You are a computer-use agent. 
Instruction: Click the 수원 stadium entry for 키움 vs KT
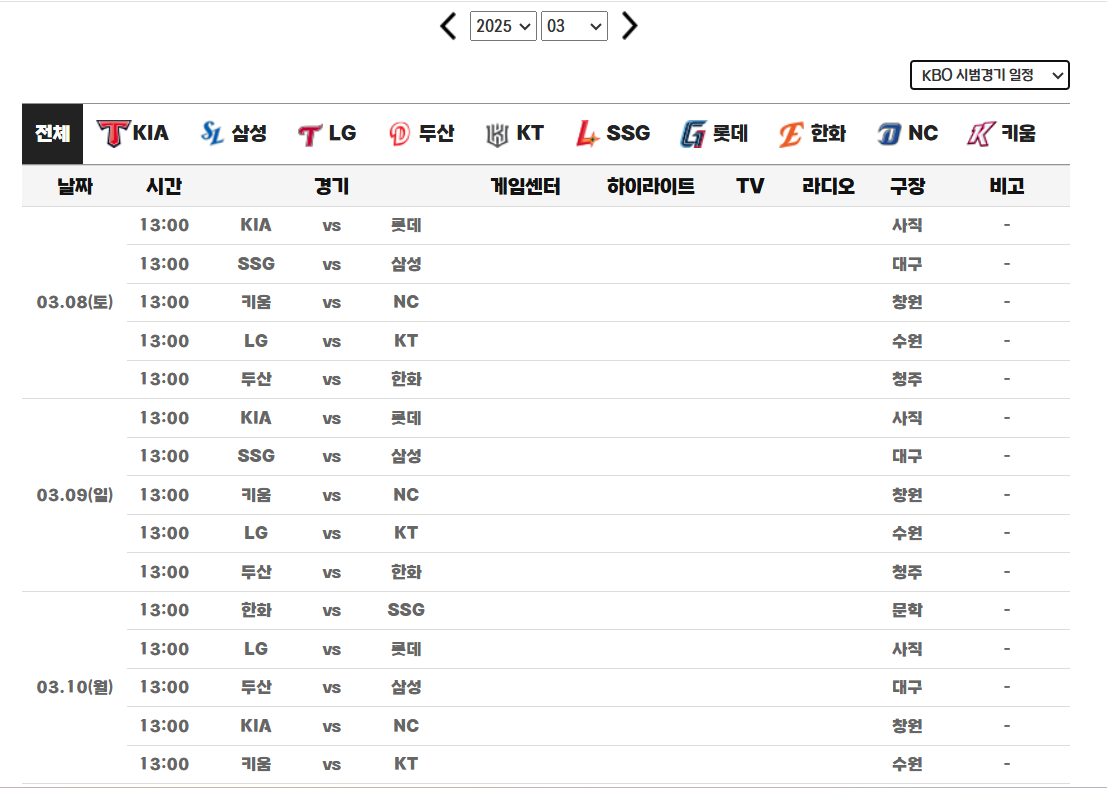coord(908,764)
